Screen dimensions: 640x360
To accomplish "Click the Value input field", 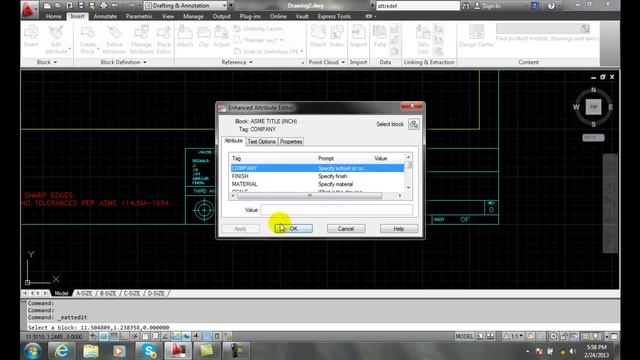I will (x=336, y=210).
